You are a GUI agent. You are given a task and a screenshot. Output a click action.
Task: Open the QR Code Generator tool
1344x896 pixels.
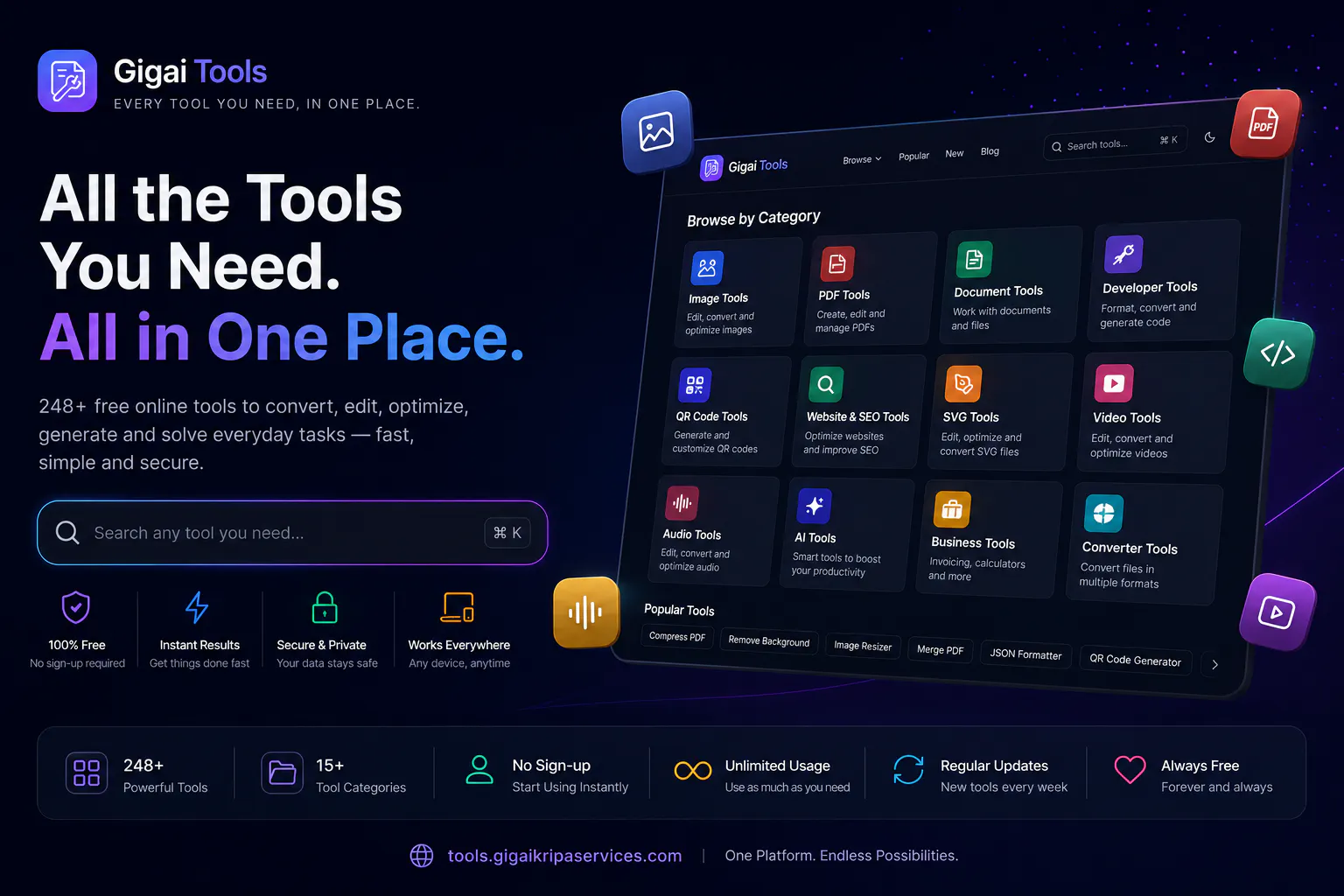1135,660
